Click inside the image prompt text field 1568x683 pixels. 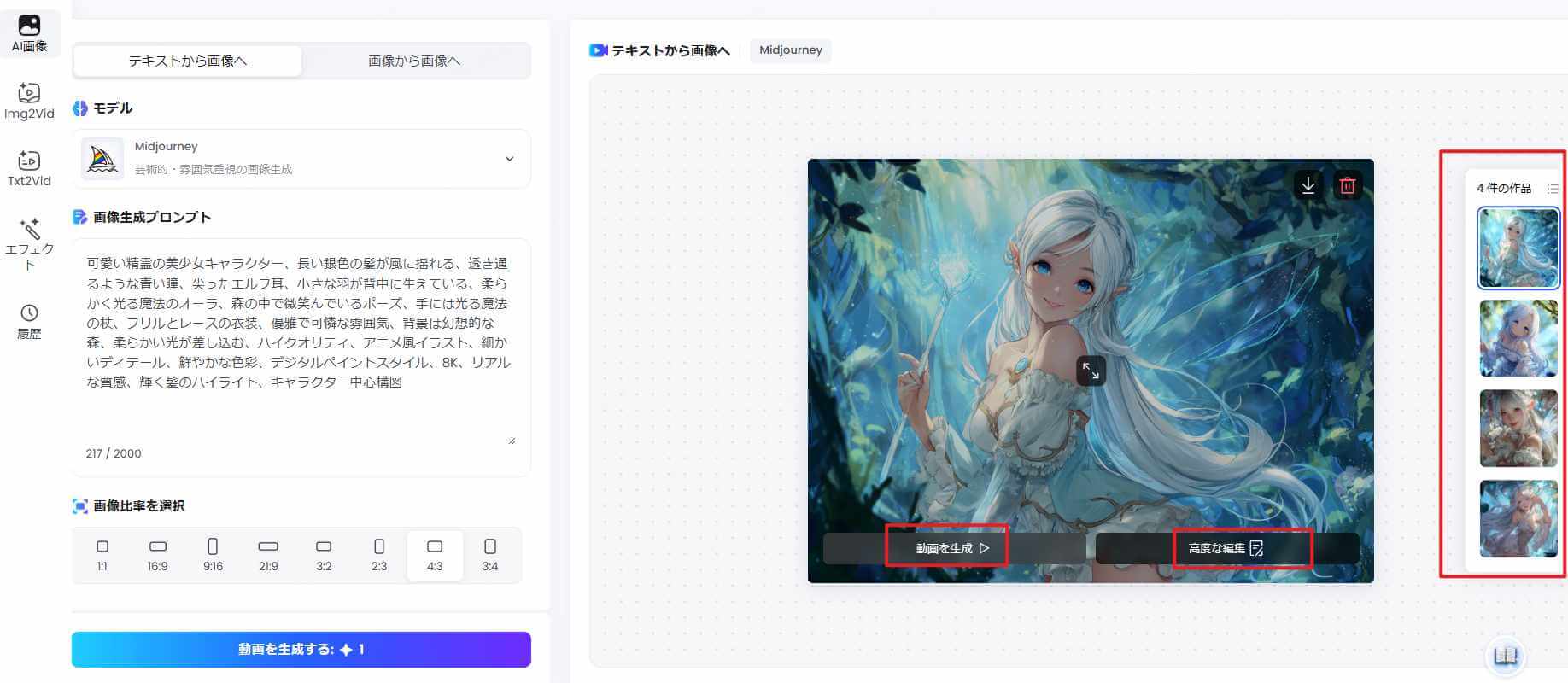point(299,341)
